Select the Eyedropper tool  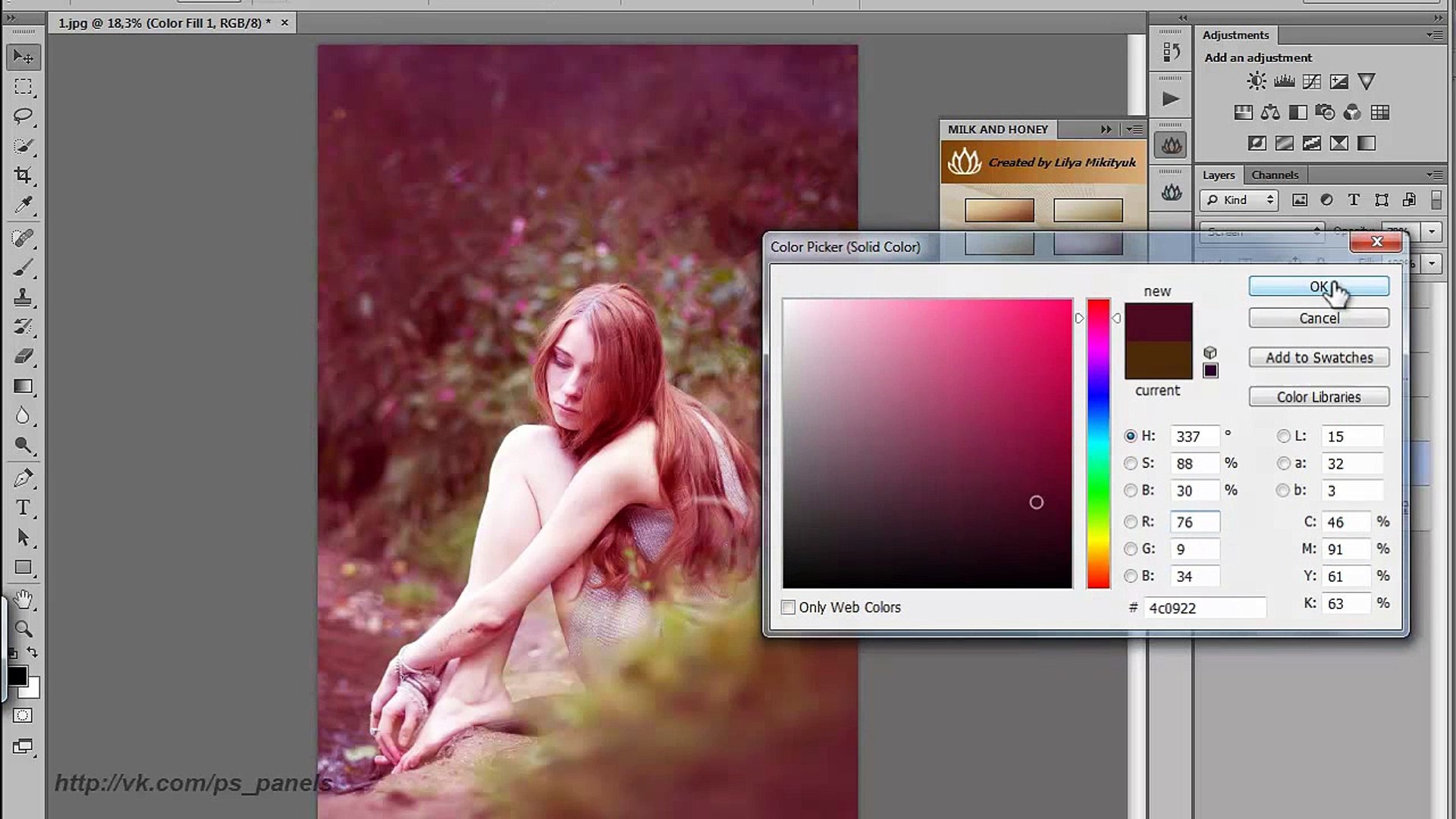[x=23, y=205]
